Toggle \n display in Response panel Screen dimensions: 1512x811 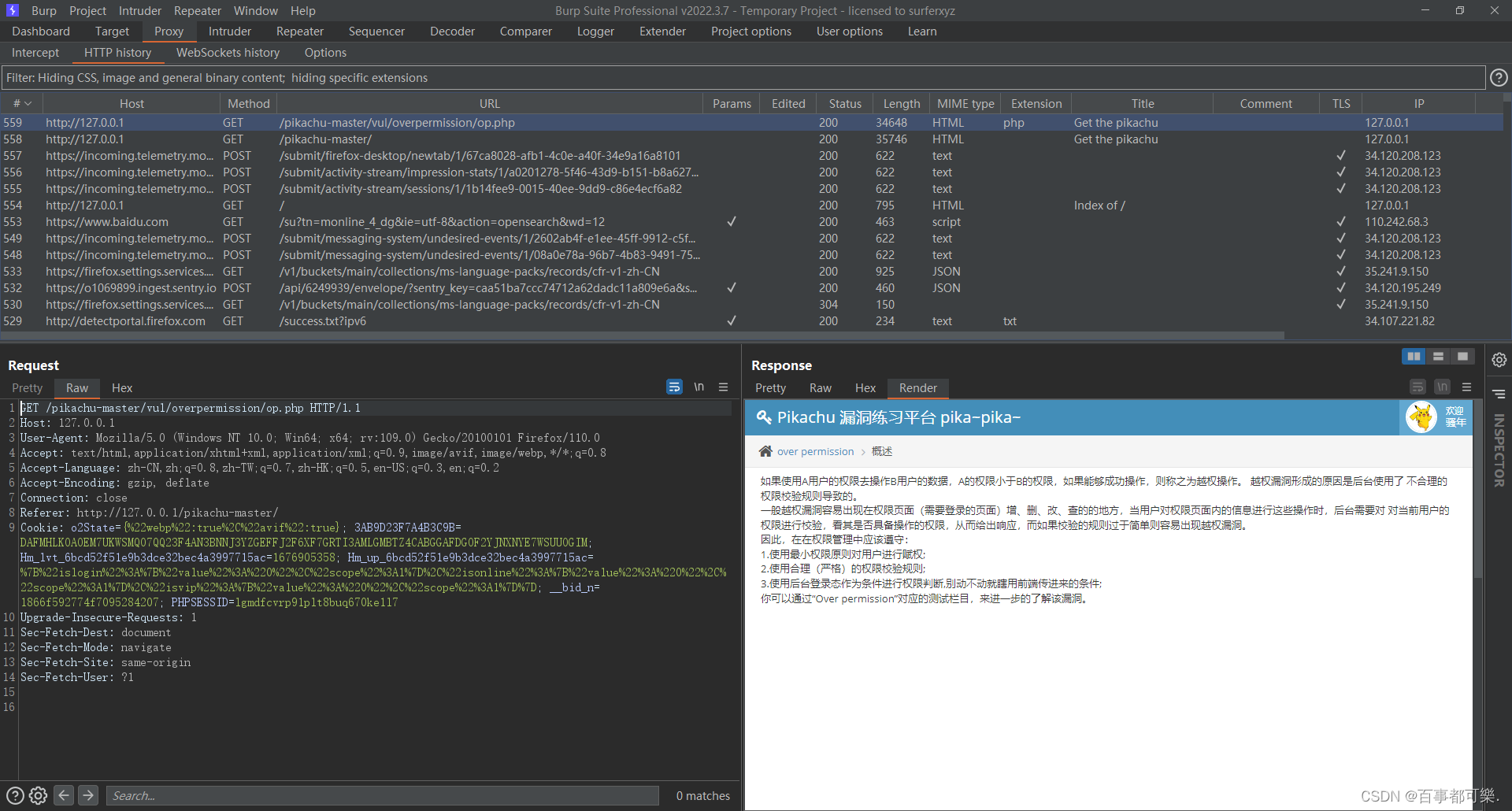coord(1442,387)
